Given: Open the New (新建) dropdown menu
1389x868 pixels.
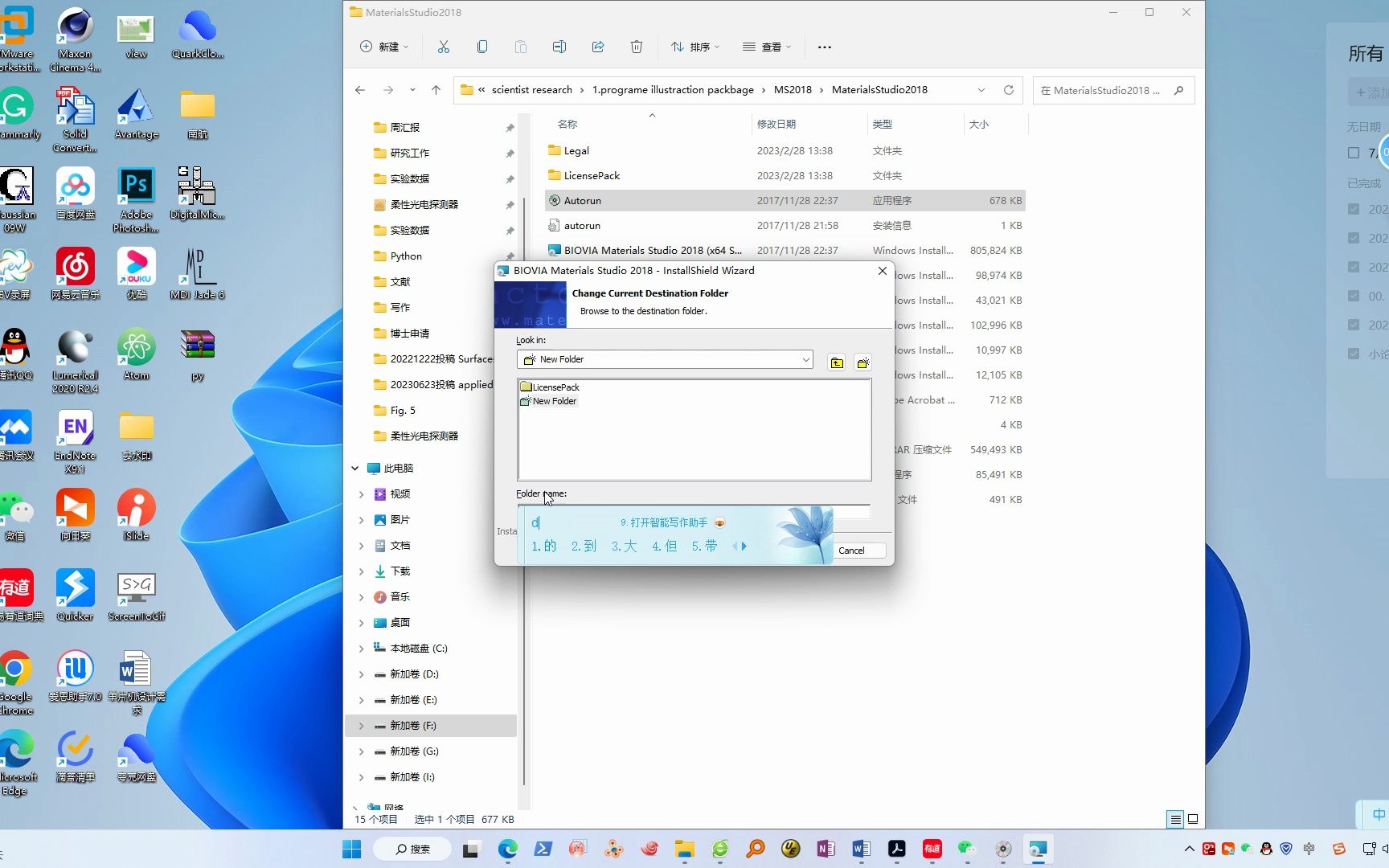Looking at the screenshot, I should coord(384,47).
